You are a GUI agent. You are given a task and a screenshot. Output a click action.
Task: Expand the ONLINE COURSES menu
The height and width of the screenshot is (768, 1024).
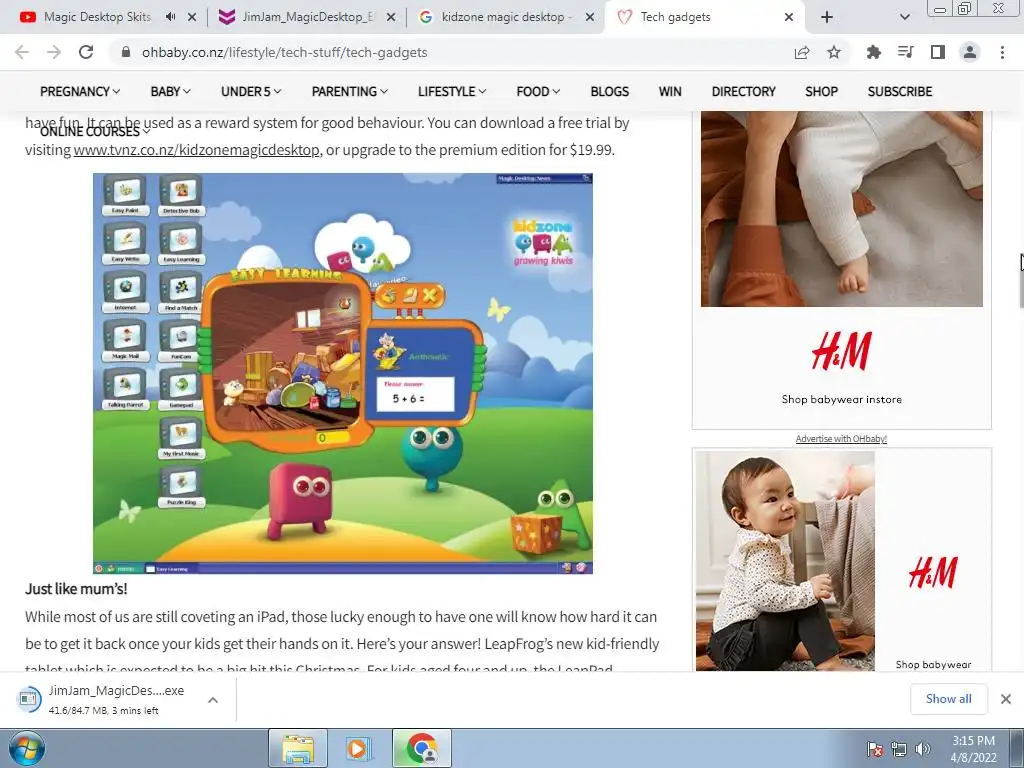[x=95, y=131]
